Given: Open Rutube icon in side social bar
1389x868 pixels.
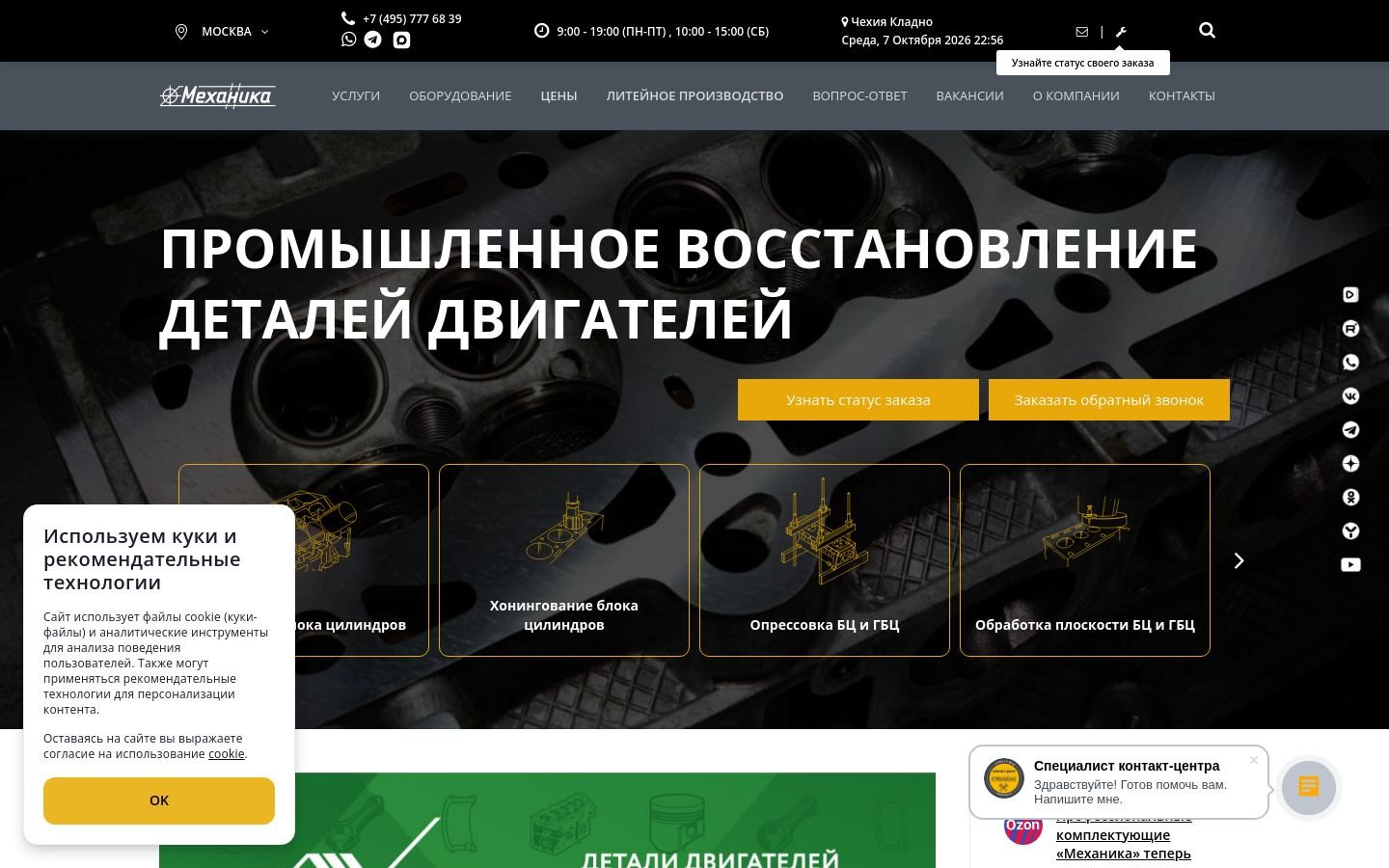Looking at the screenshot, I should [x=1350, y=329].
